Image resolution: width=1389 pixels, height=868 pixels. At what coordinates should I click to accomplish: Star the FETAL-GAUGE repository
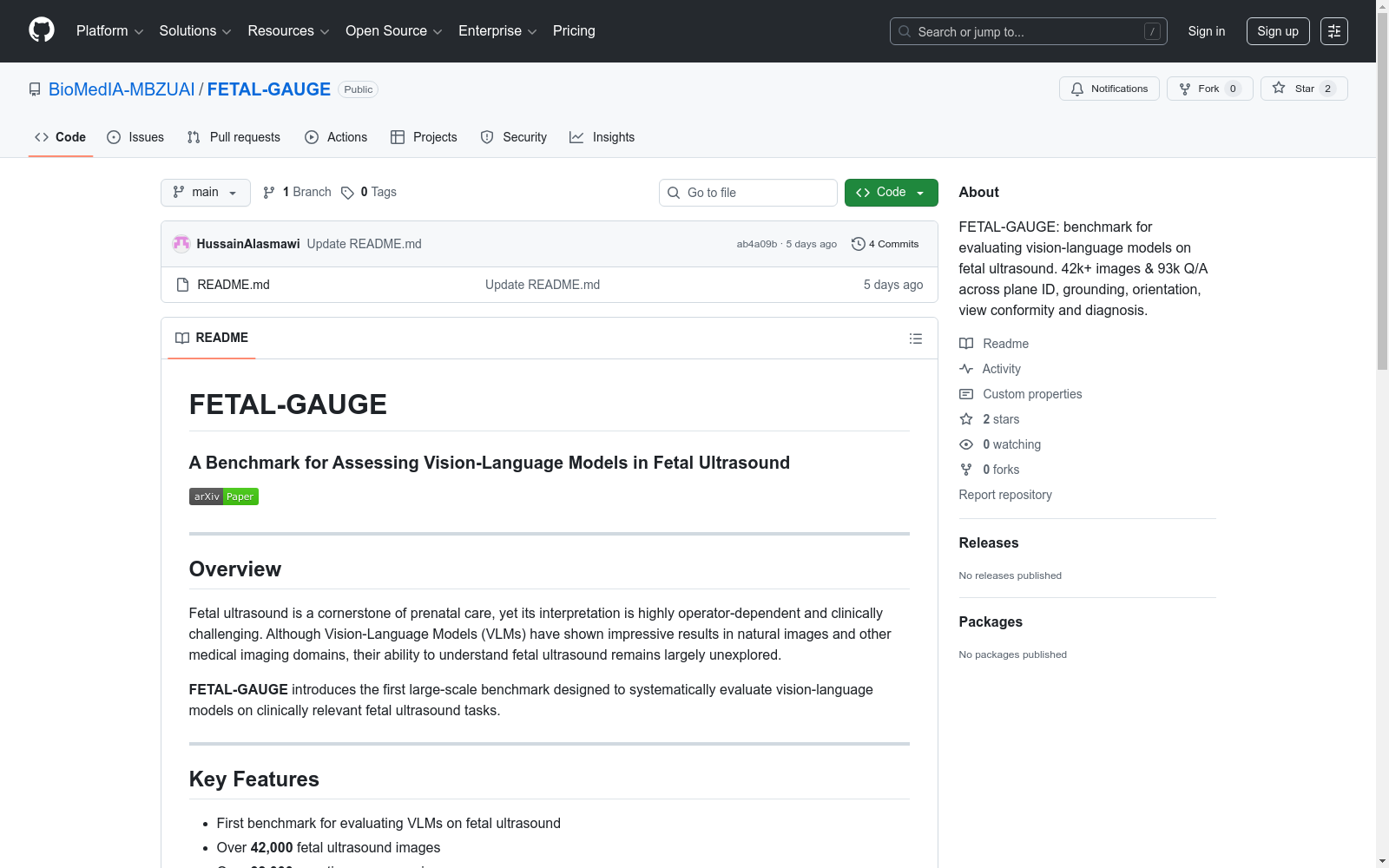[1304, 89]
